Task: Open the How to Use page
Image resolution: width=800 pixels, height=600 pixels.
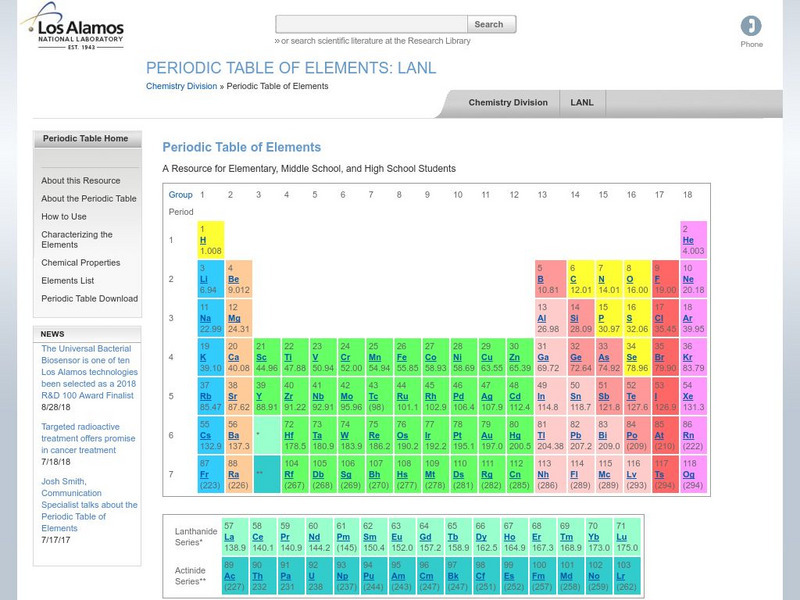Action: [x=64, y=216]
